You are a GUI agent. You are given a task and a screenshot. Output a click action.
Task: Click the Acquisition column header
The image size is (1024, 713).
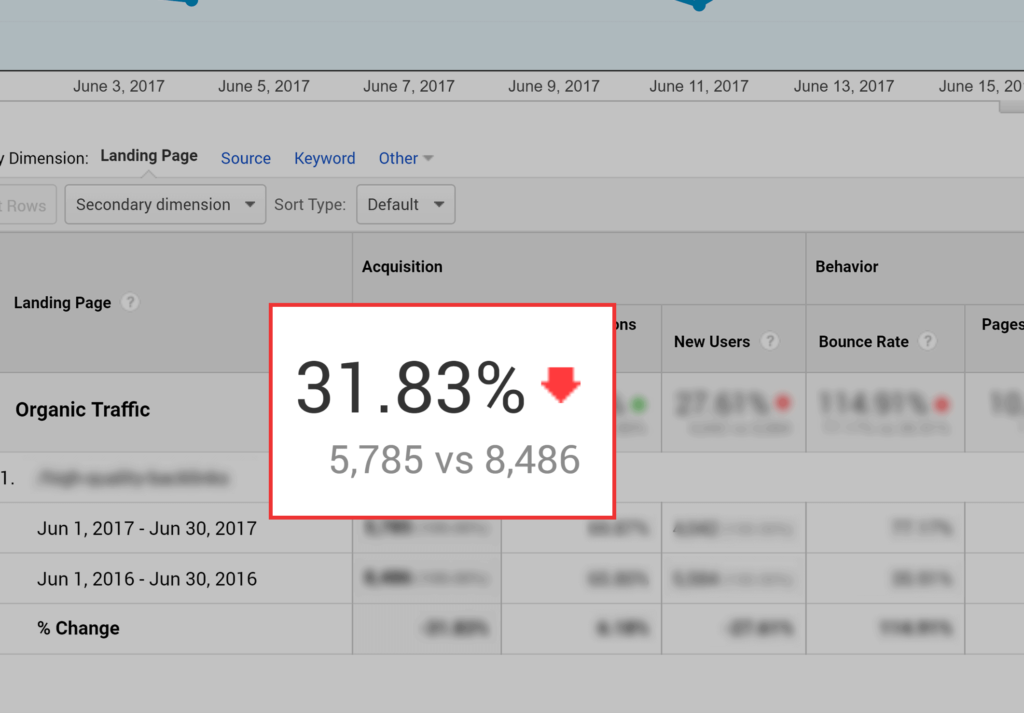pyautogui.click(x=402, y=267)
